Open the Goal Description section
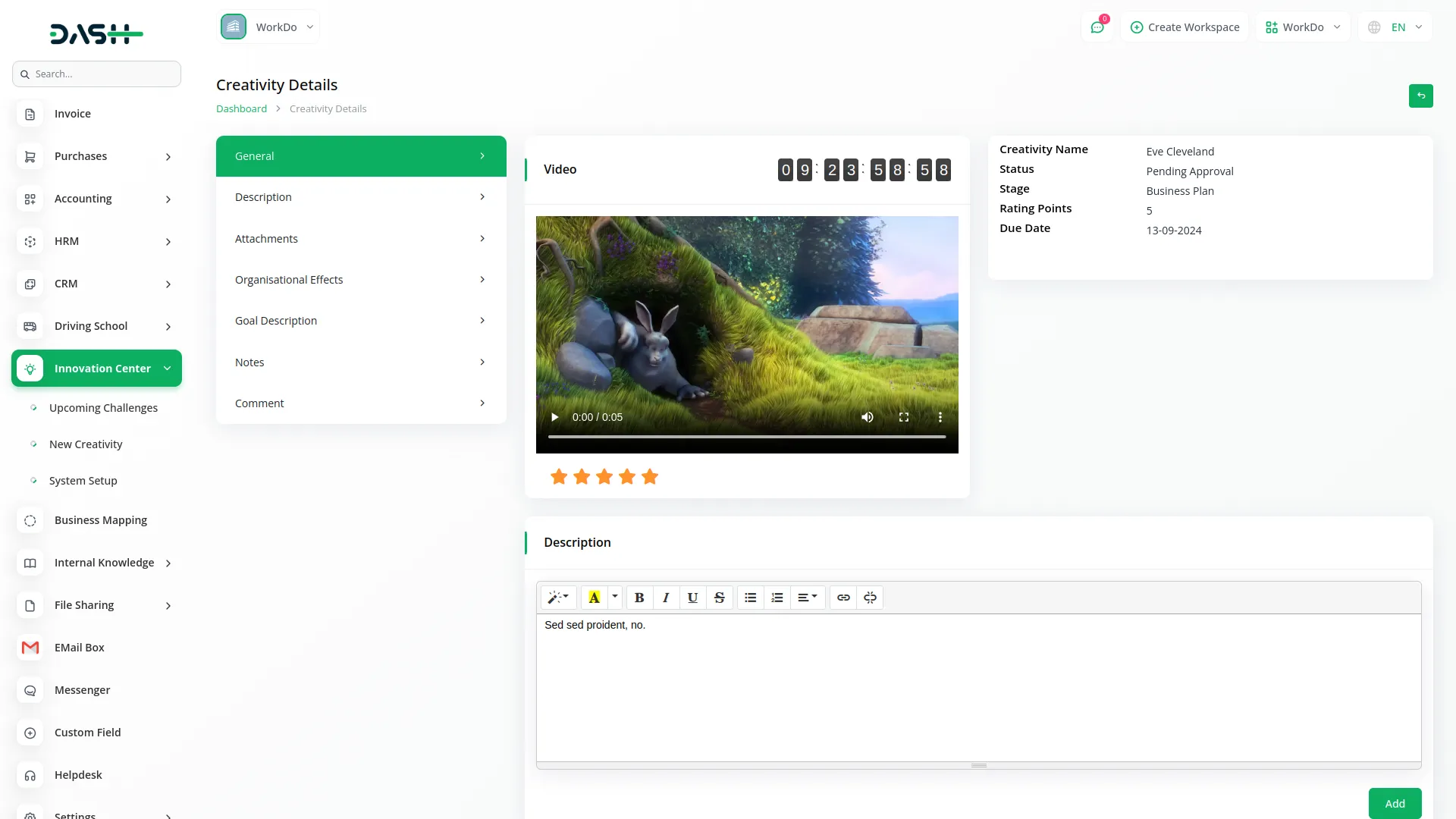This screenshot has height=819, width=1456. pyautogui.click(x=361, y=321)
